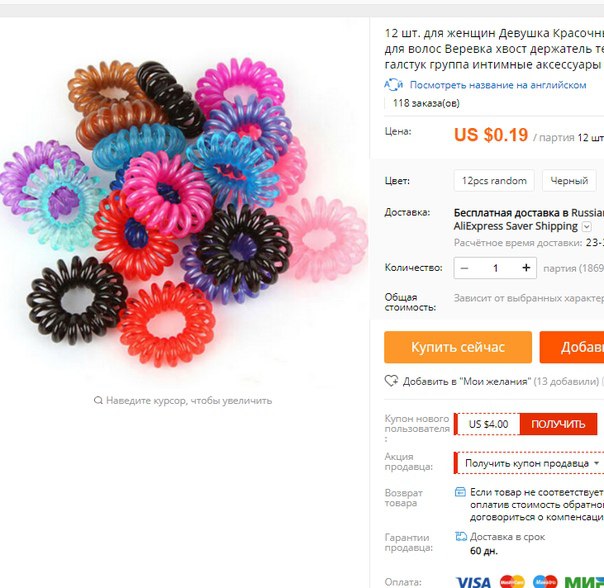This screenshot has height=588, width=604.
Task: Click the VISA payment logo
Action: (473, 582)
